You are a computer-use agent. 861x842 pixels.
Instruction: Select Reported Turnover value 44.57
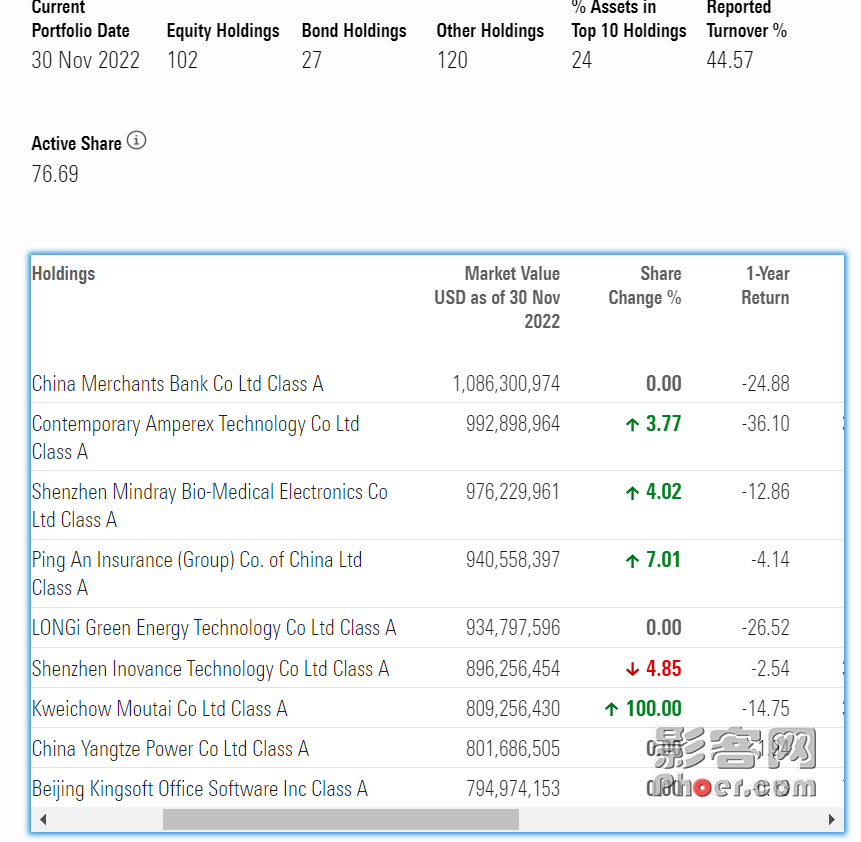coord(730,60)
